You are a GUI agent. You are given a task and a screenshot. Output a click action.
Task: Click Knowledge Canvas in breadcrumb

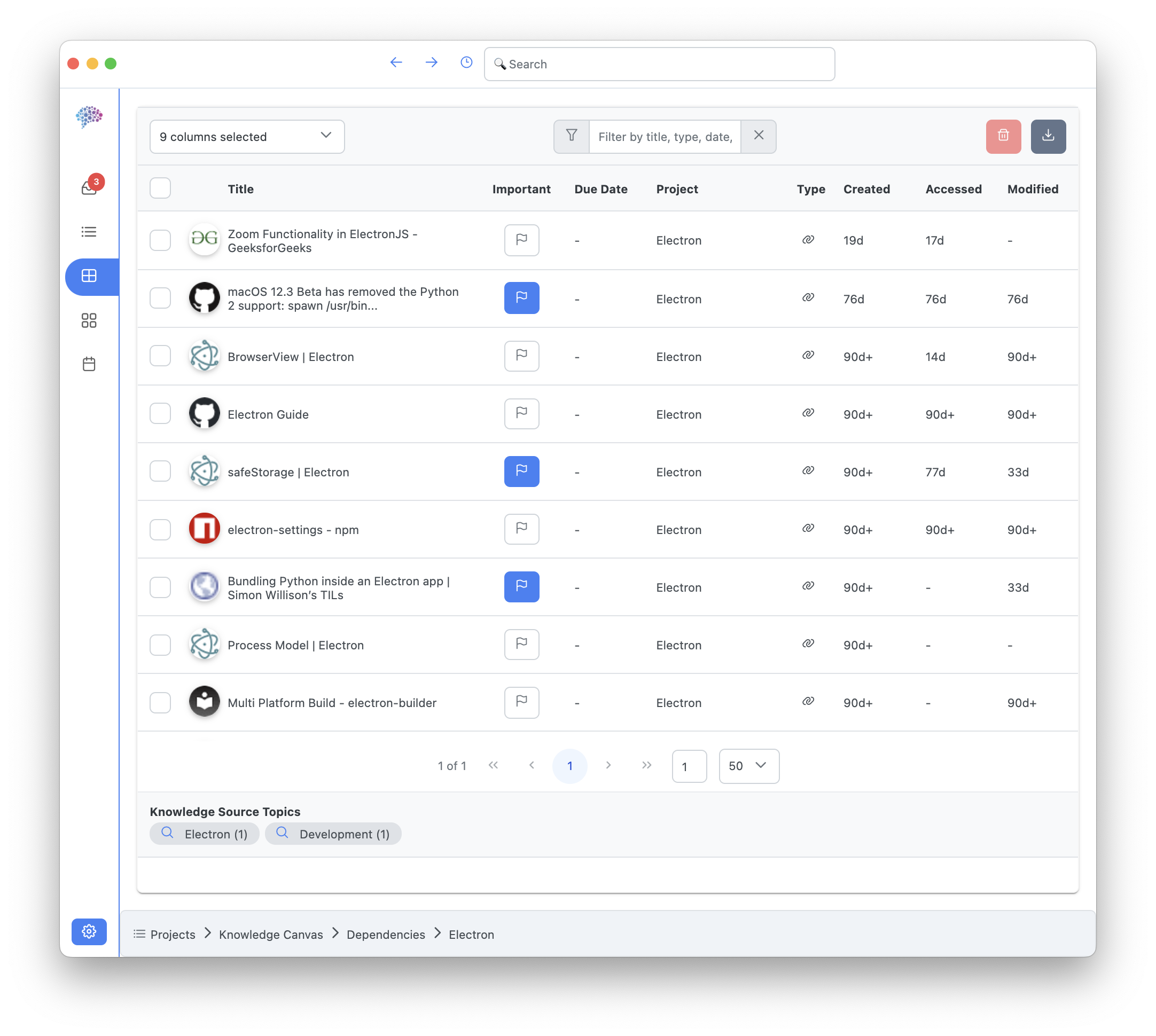270,934
